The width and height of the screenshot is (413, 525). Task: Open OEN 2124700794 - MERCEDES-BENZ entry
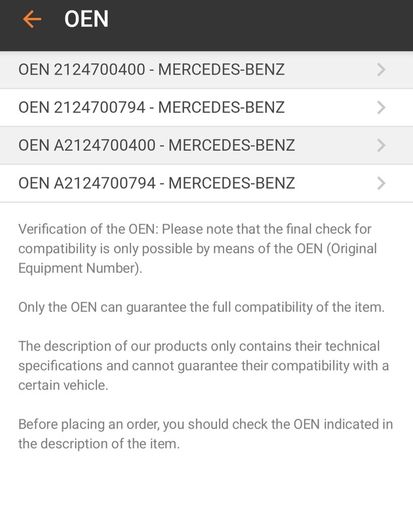click(206, 107)
